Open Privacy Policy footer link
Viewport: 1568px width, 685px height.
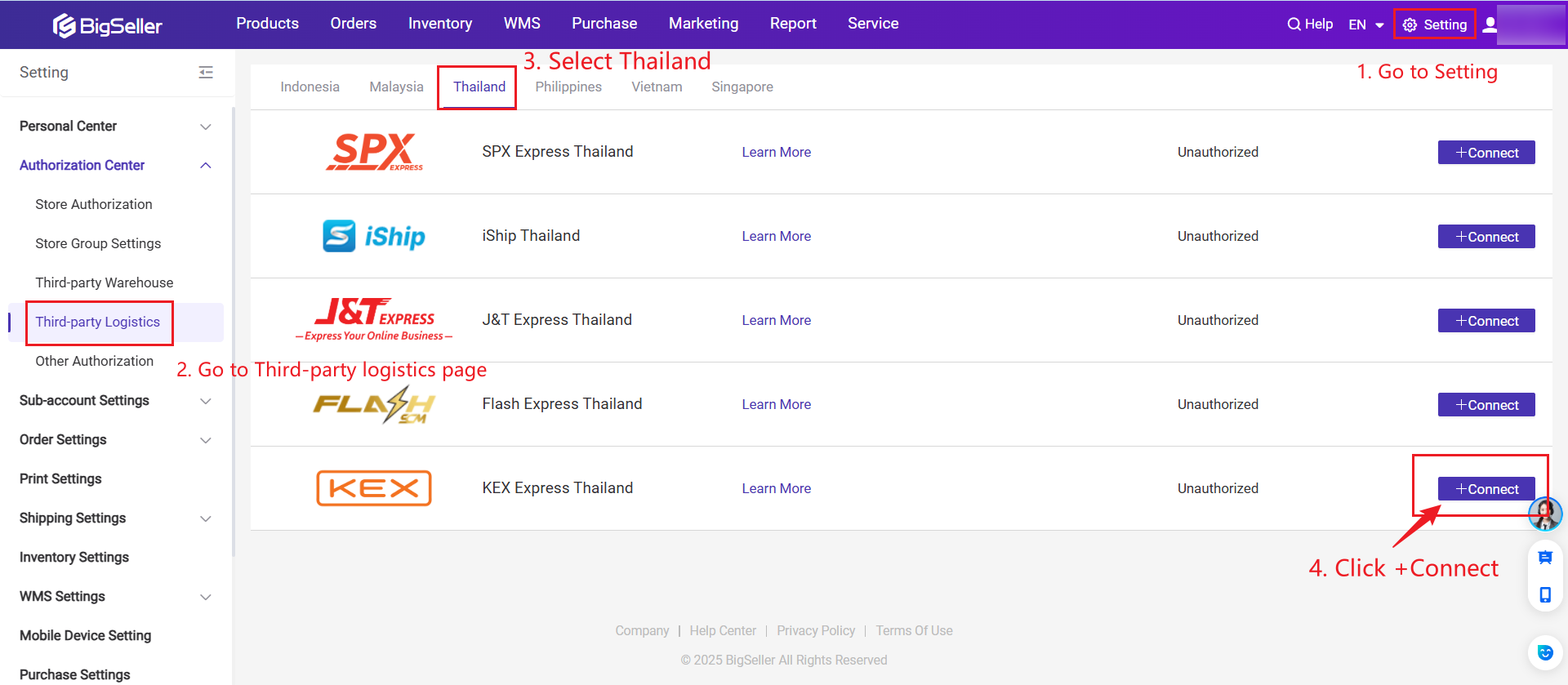[816, 630]
